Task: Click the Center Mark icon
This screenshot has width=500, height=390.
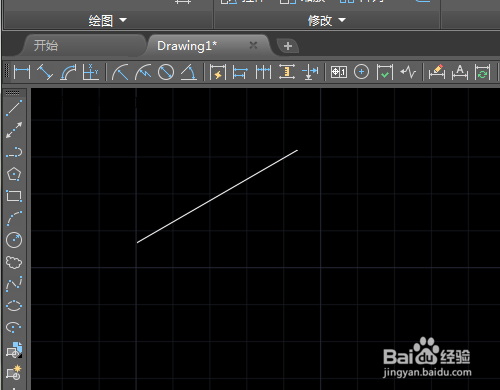Action: click(361, 72)
